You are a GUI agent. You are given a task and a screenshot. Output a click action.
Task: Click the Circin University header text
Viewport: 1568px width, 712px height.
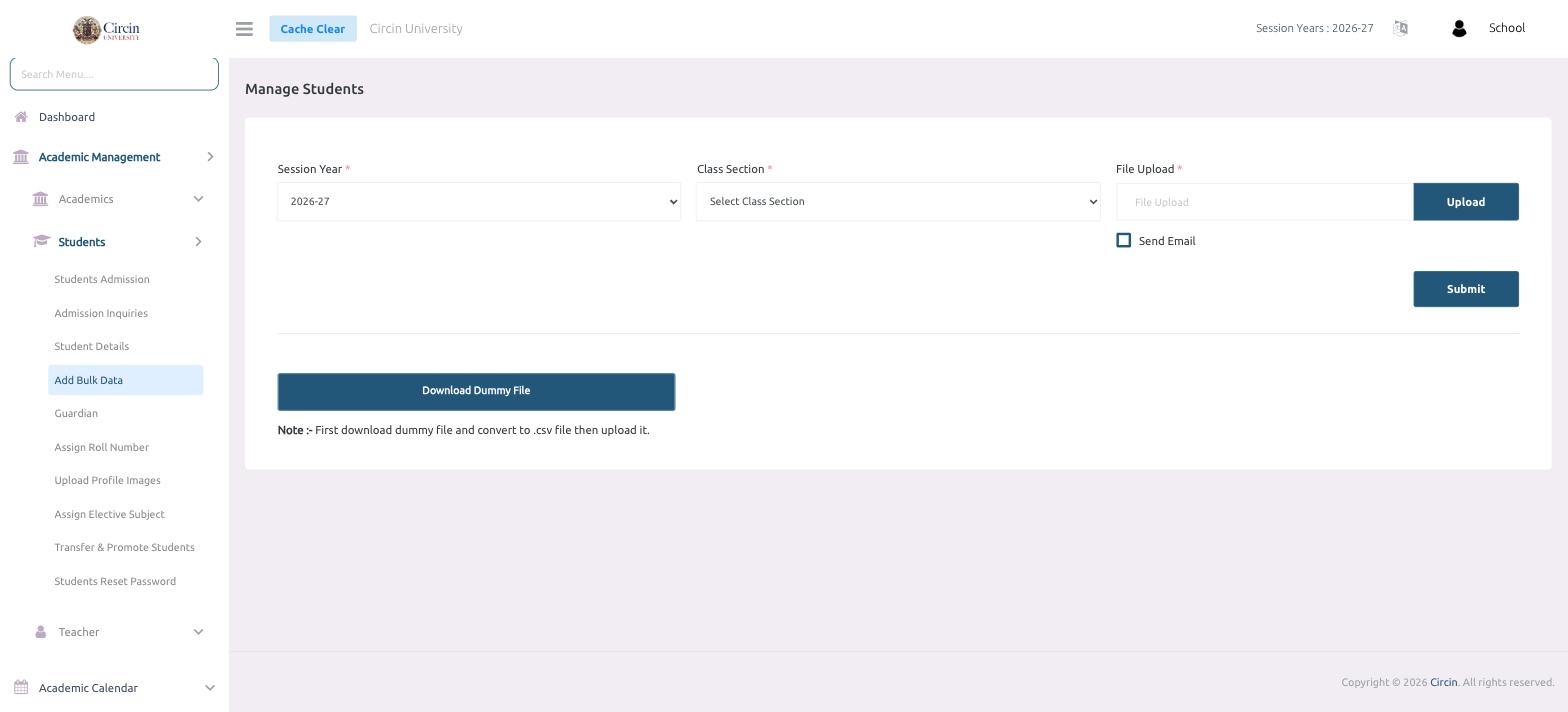tap(416, 28)
